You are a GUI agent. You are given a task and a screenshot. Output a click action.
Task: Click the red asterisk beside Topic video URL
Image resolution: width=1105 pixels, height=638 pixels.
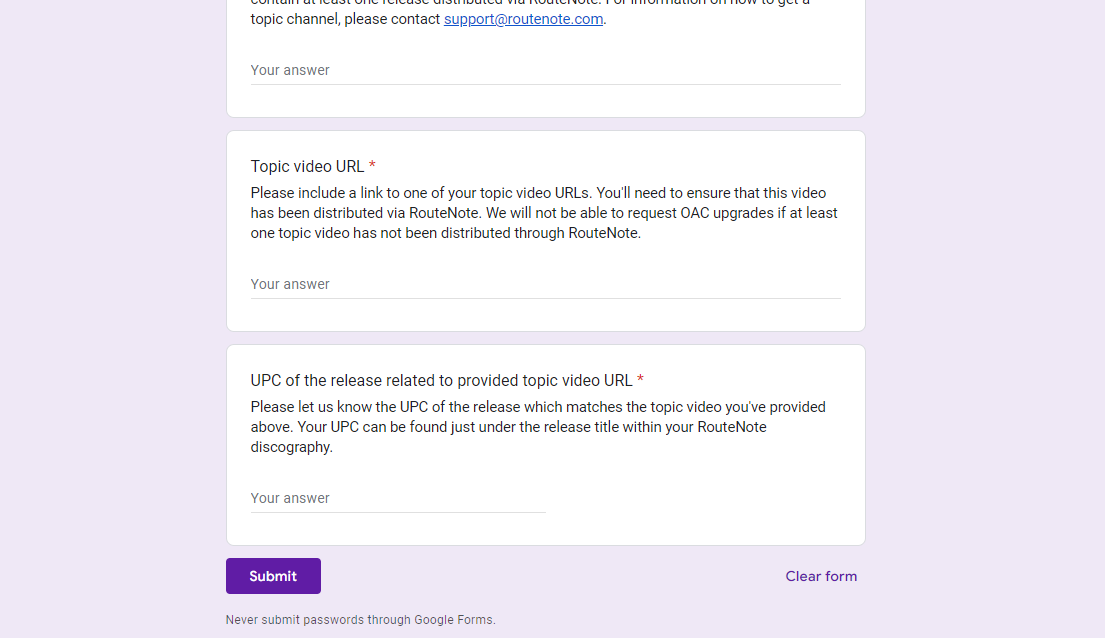coord(372,166)
